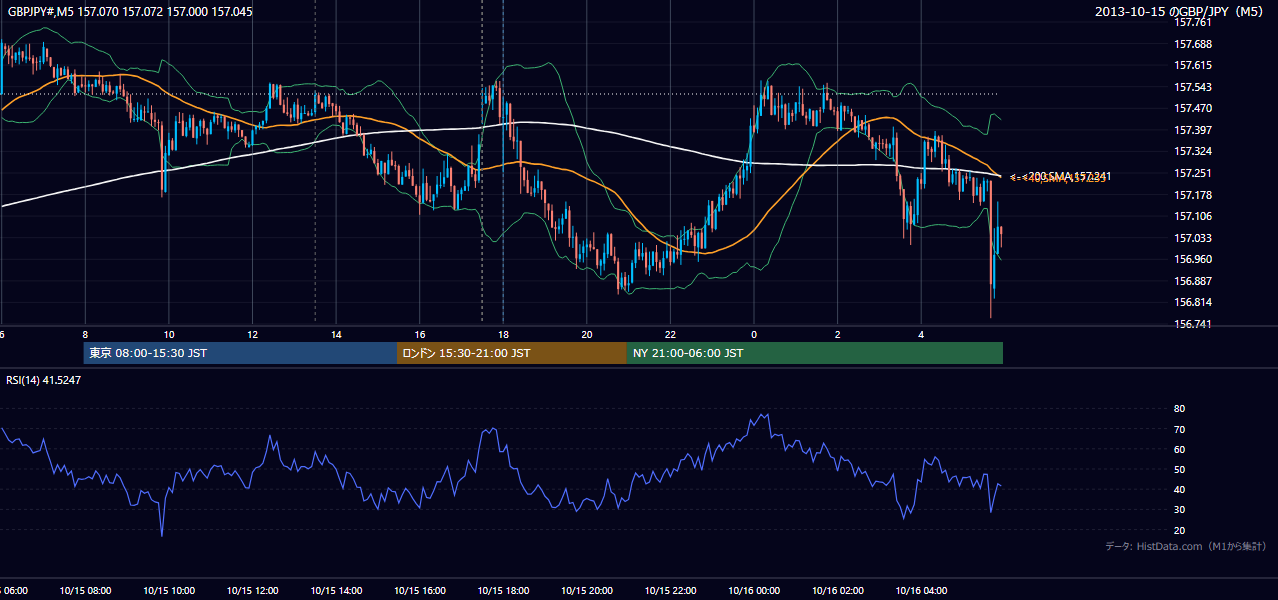
Task: Click hour tick 0 under the price chart
Action: (x=754, y=334)
